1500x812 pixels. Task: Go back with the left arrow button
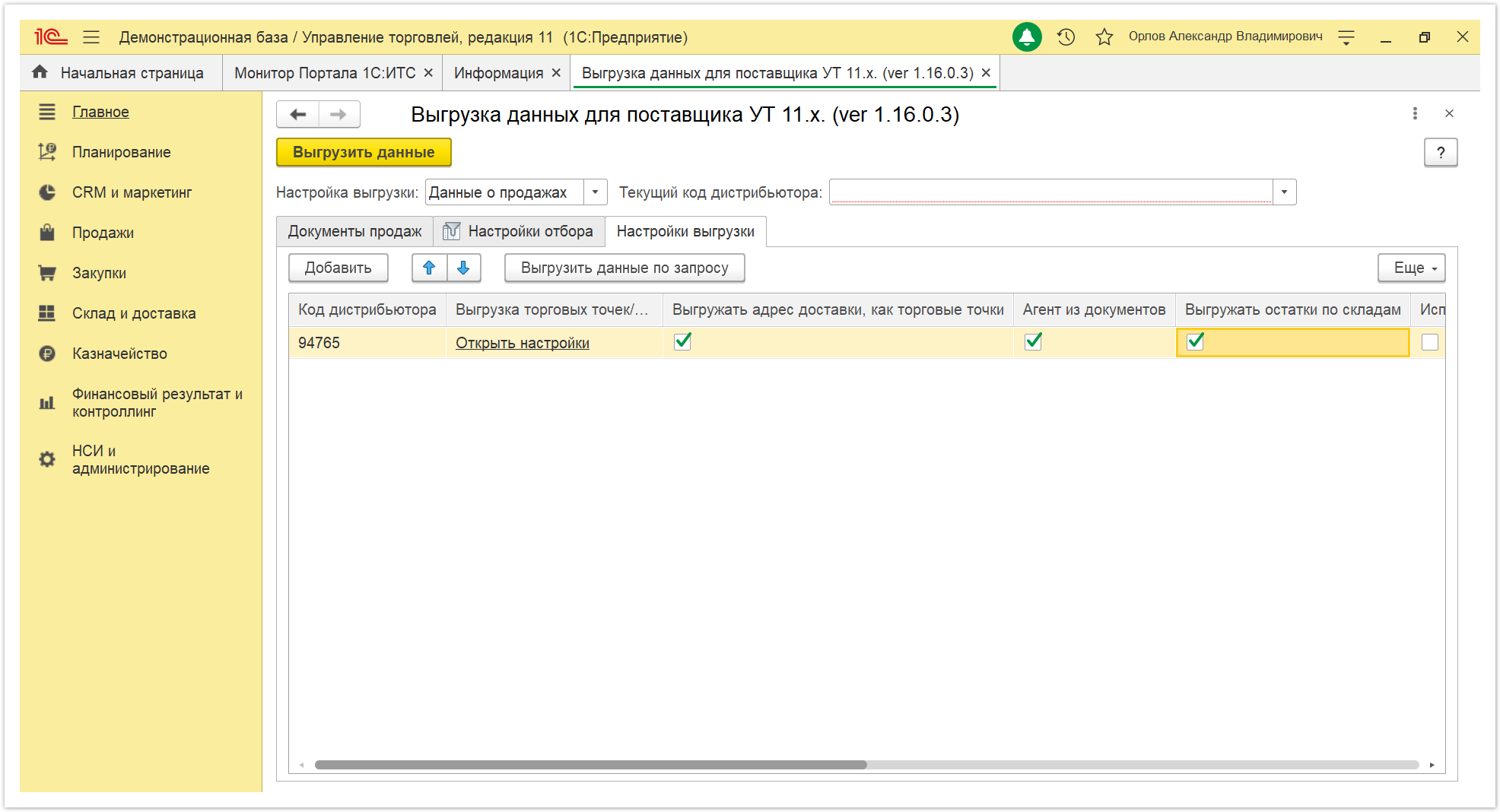tap(297, 114)
